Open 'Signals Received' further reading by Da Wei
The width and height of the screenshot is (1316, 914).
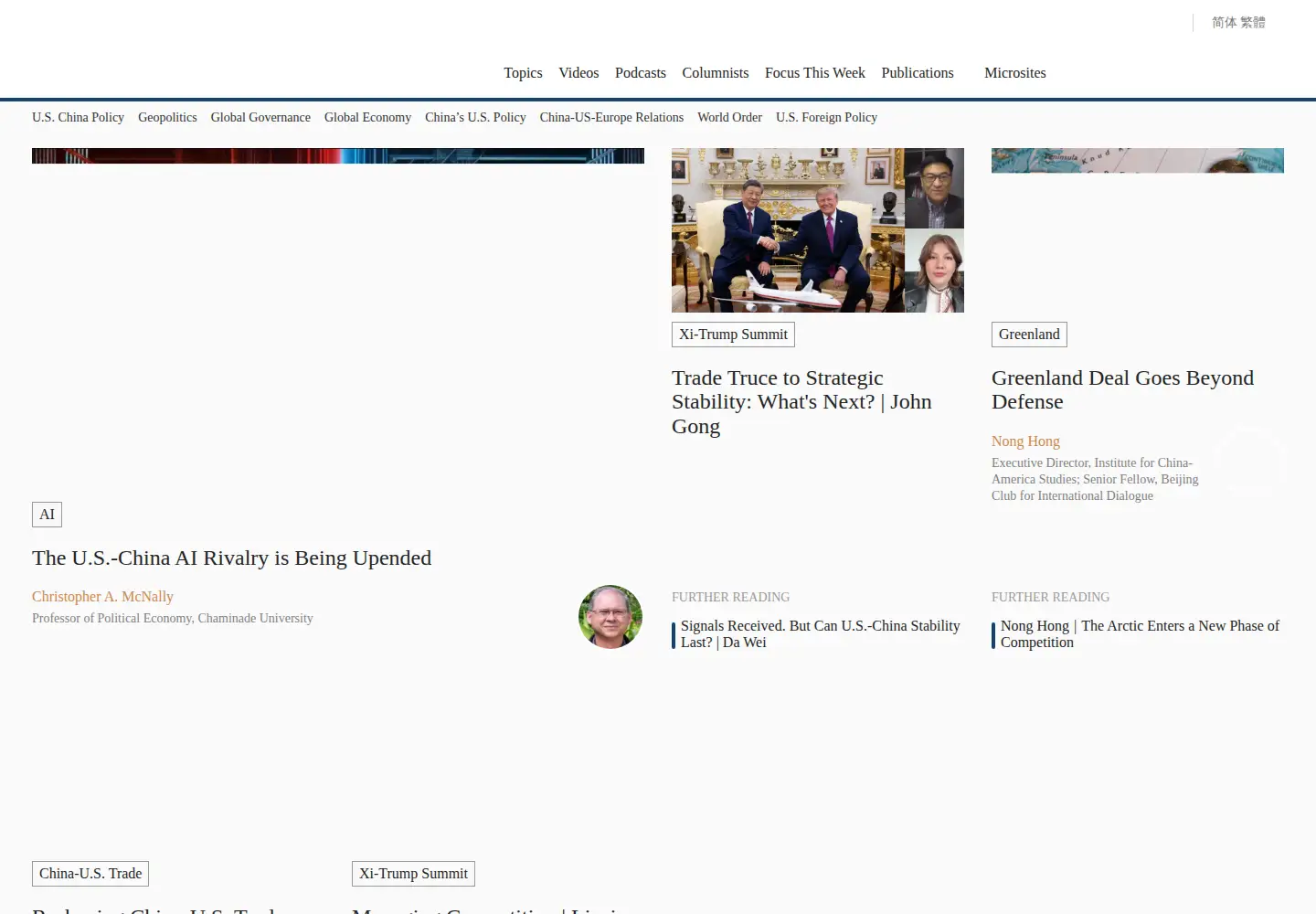pos(820,634)
